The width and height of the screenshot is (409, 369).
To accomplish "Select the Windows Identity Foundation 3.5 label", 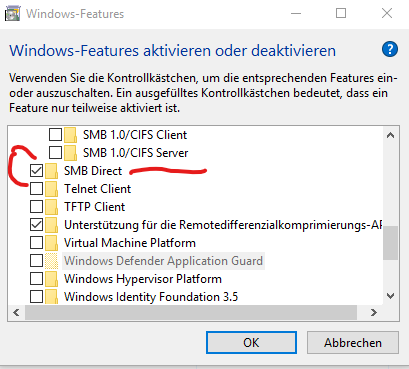I will tap(151, 297).
